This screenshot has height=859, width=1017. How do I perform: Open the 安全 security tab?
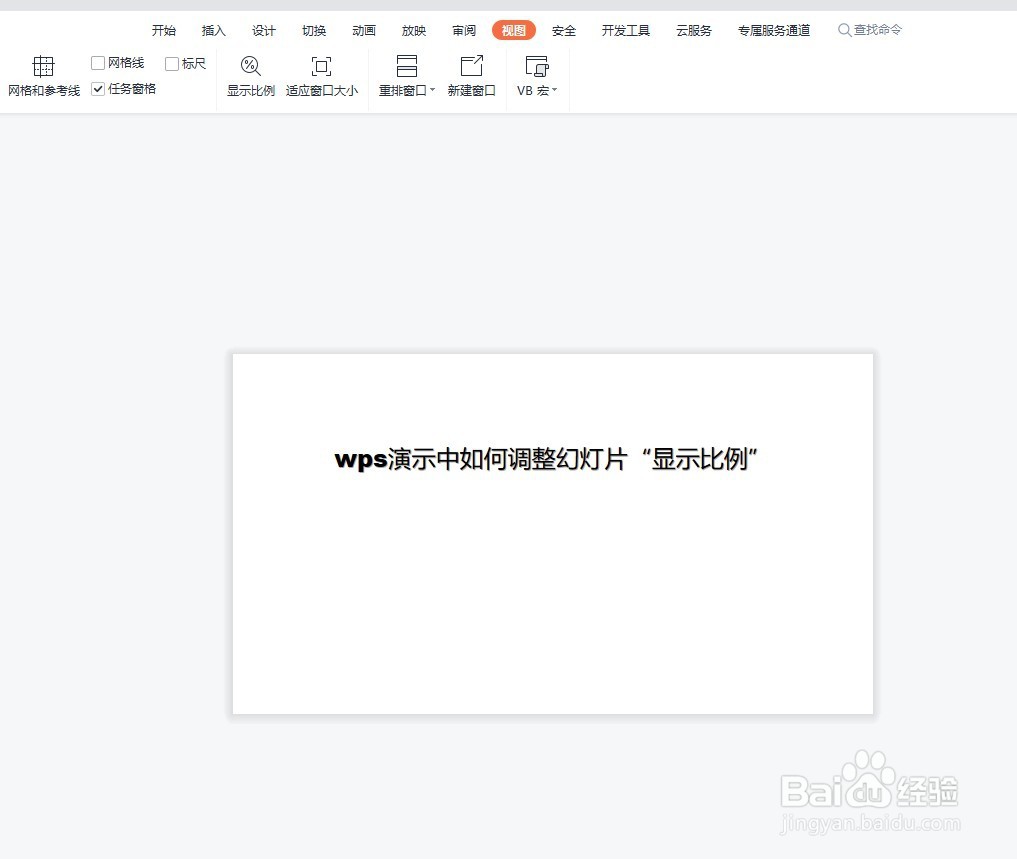(x=564, y=30)
